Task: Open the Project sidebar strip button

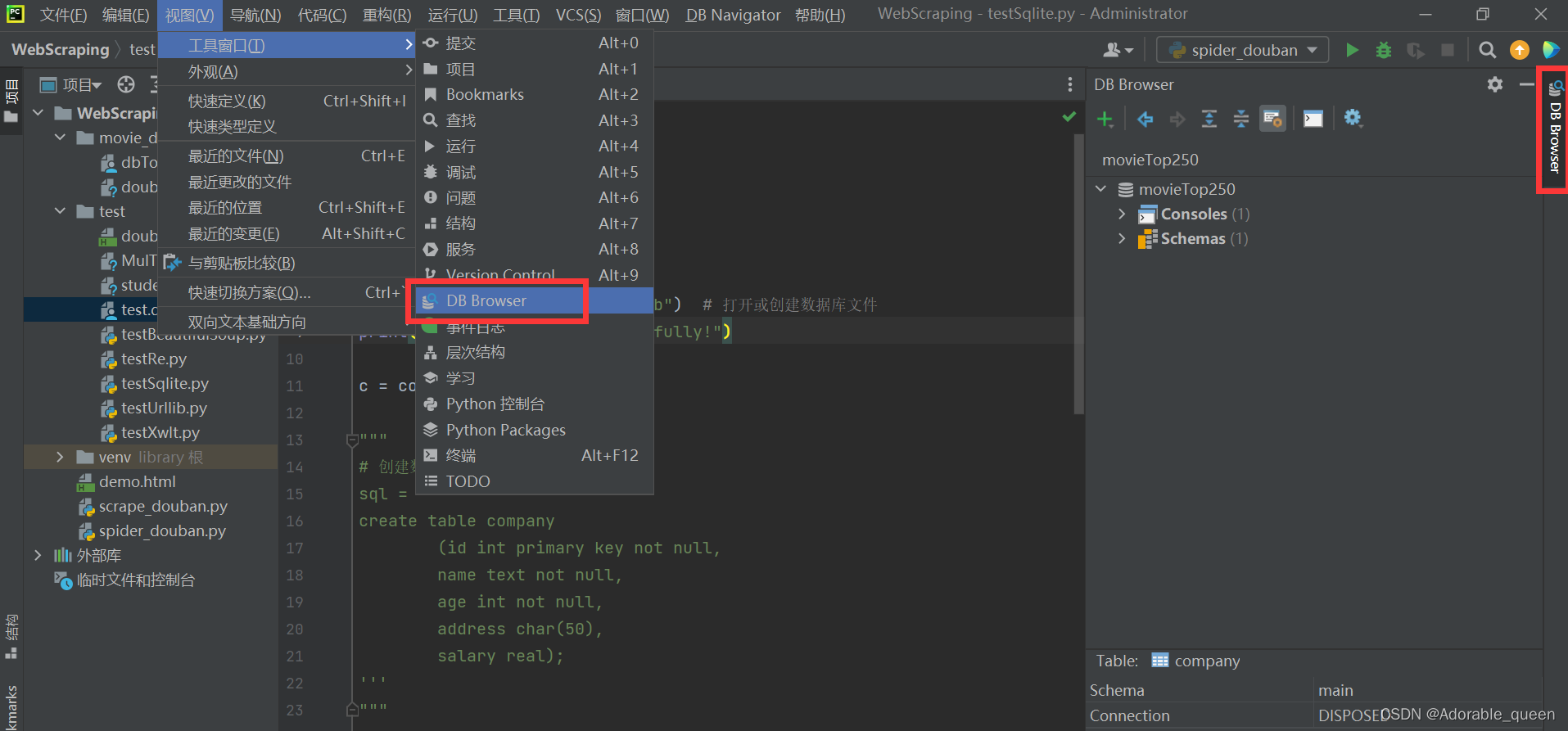Action: click(x=11, y=102)
